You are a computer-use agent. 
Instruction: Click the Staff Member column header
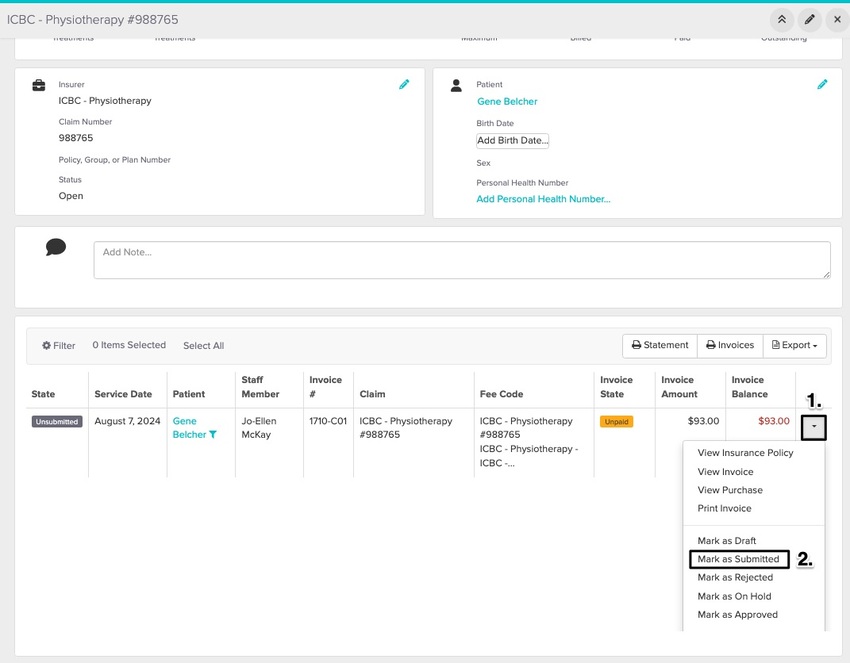coord(260,387)
